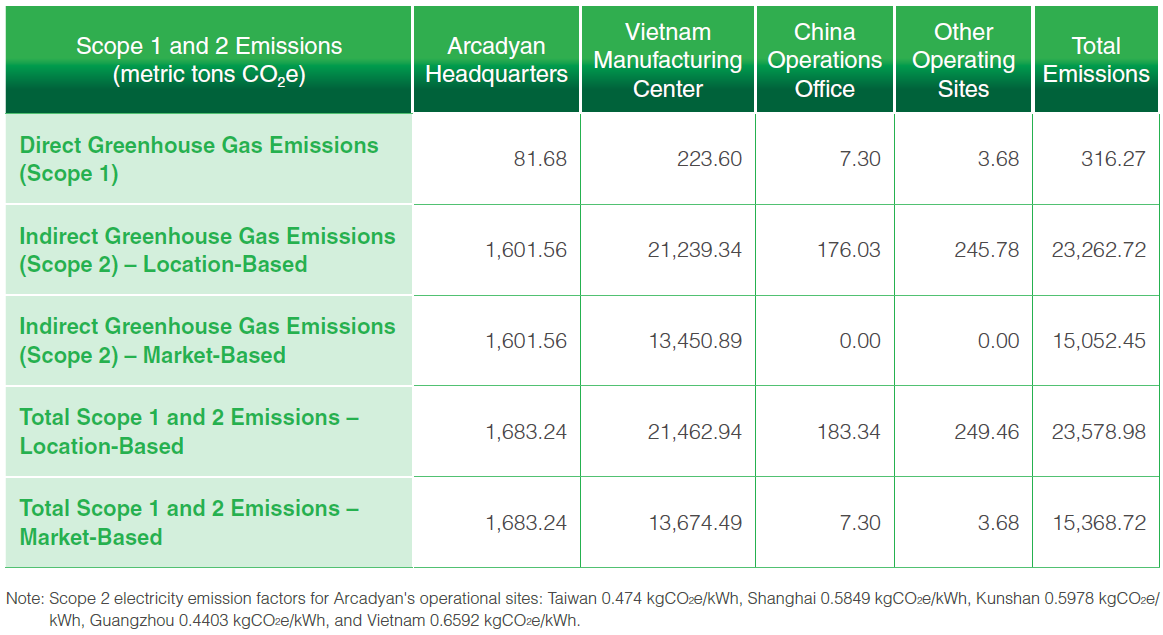Select the 13,450.89 market-based value
Image resolution: width=1163 pixels, height=635 pixels.
point(695,341)
